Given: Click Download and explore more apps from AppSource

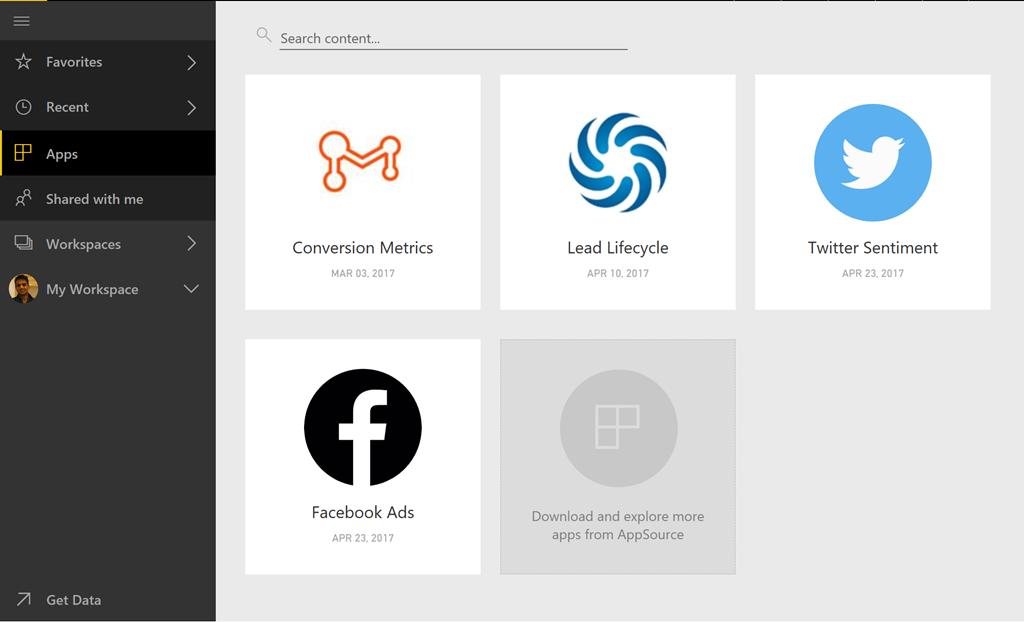Looking at the screenshot, I should click(x=618, y=525).
